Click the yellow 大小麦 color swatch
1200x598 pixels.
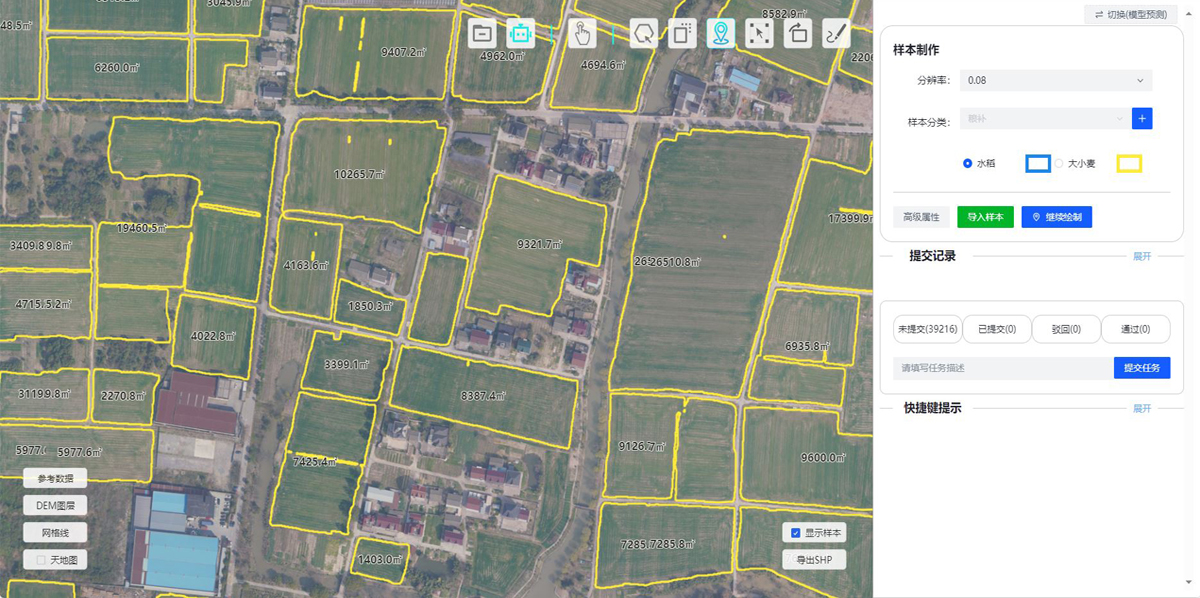(1129, 163)
